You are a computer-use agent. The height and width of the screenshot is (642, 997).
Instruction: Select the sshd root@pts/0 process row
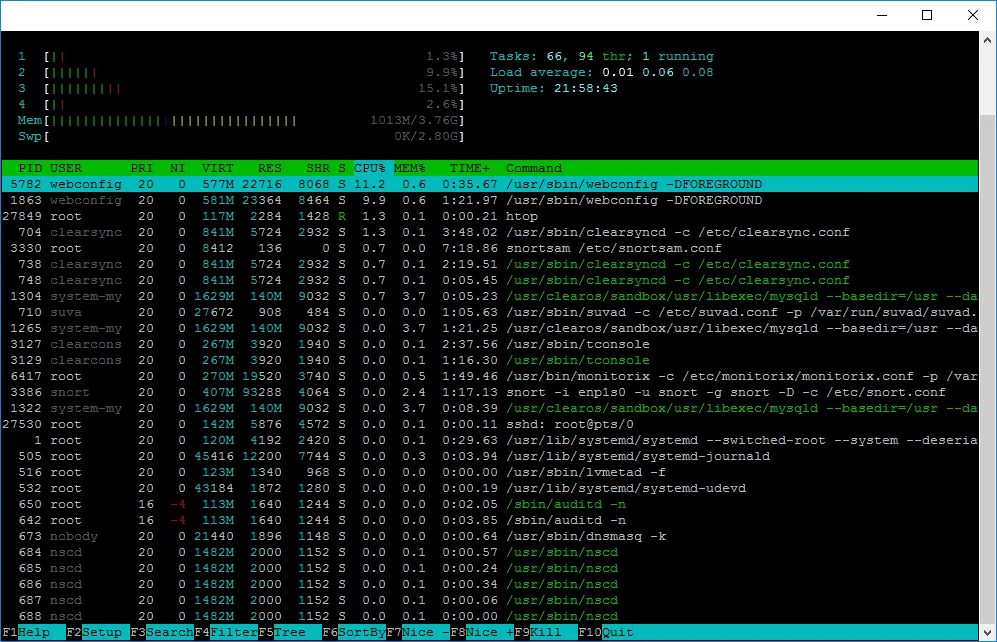[x=490, y=424]
